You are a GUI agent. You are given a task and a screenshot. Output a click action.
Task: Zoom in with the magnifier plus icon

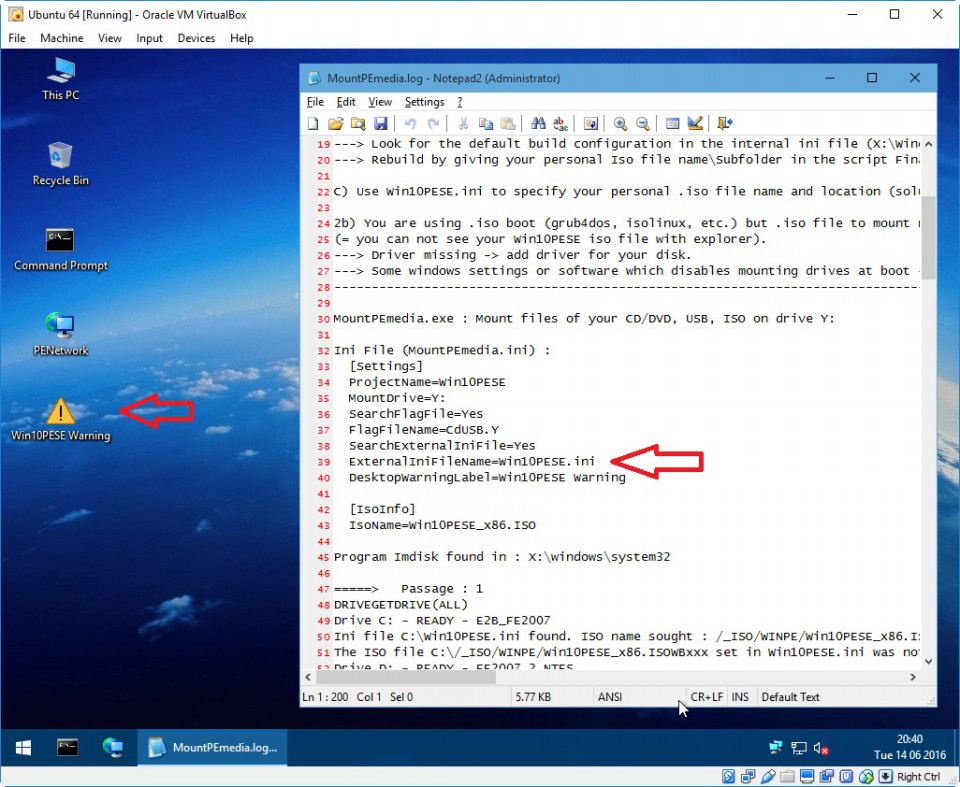(620, 124)
